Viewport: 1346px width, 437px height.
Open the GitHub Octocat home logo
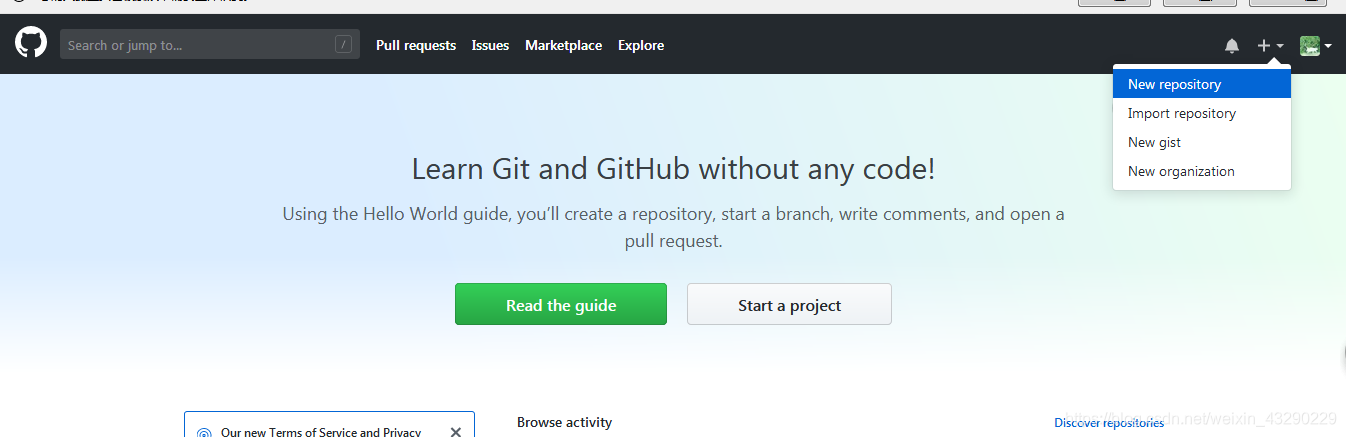pyautogui.click(x=31, y=43)
